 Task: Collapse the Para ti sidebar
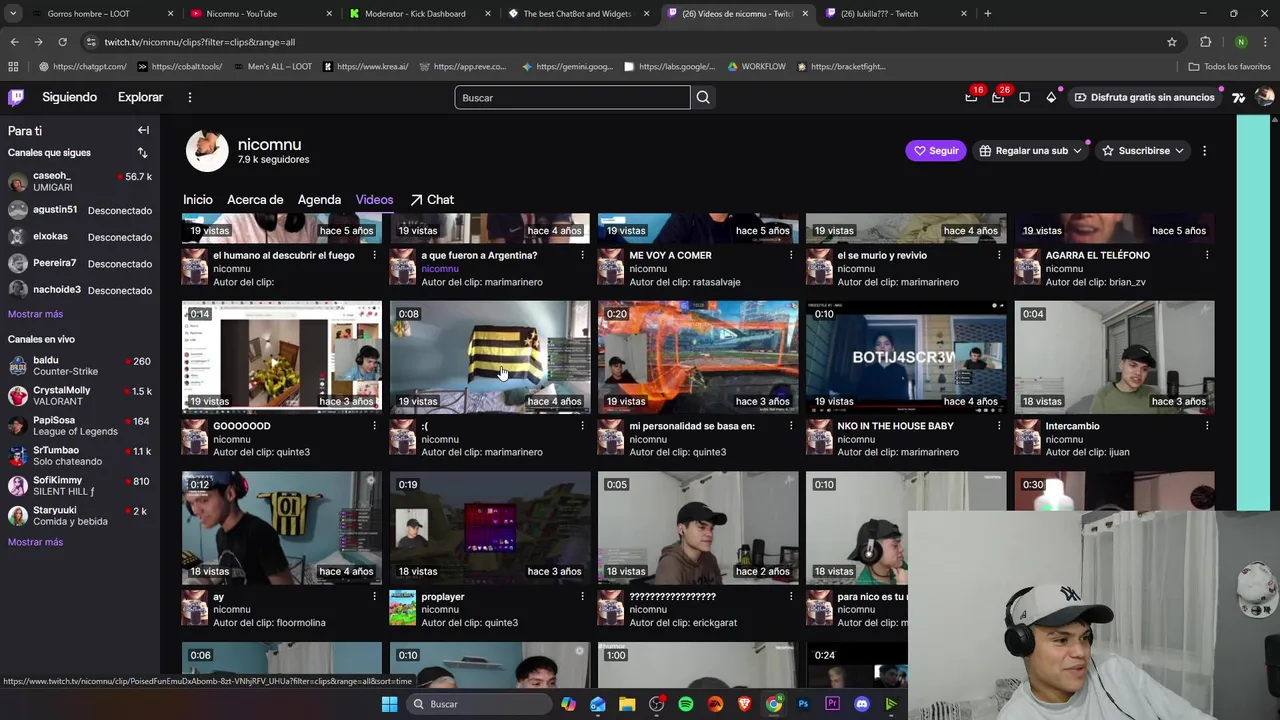pos(143,130)
